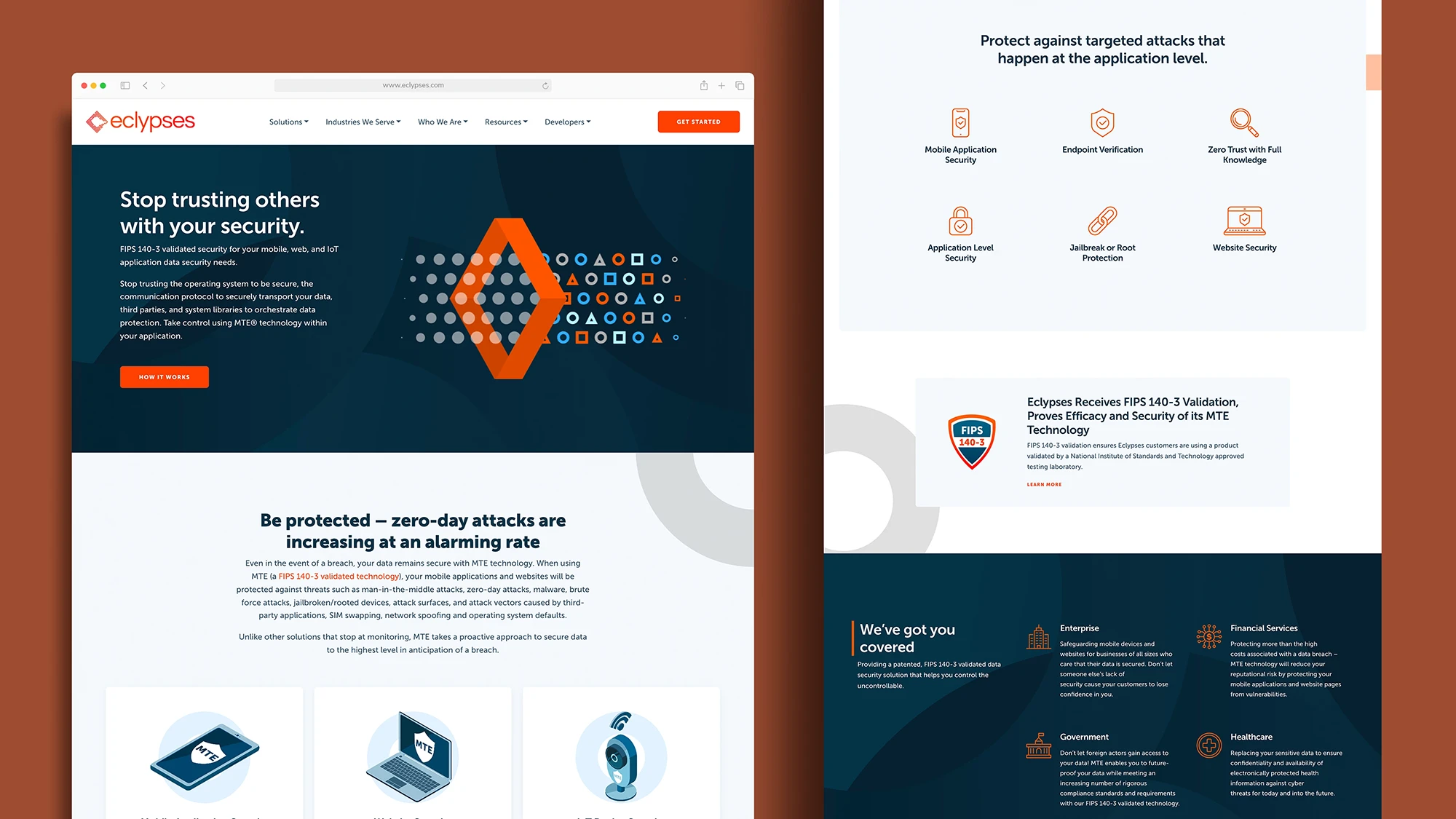Click the Jailbreak or Root Protection icon
Screen dimensions: 1456x819
point(1102,223)
